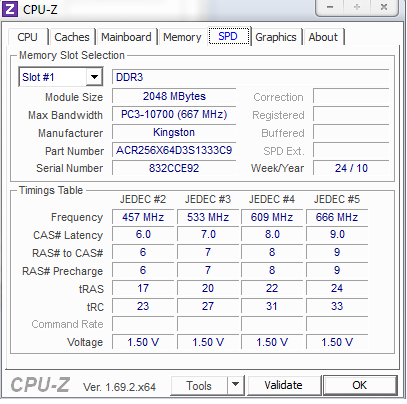407x404 pixels.
Task: Go to the Mainboard tab
Action: tap(126, 37)
